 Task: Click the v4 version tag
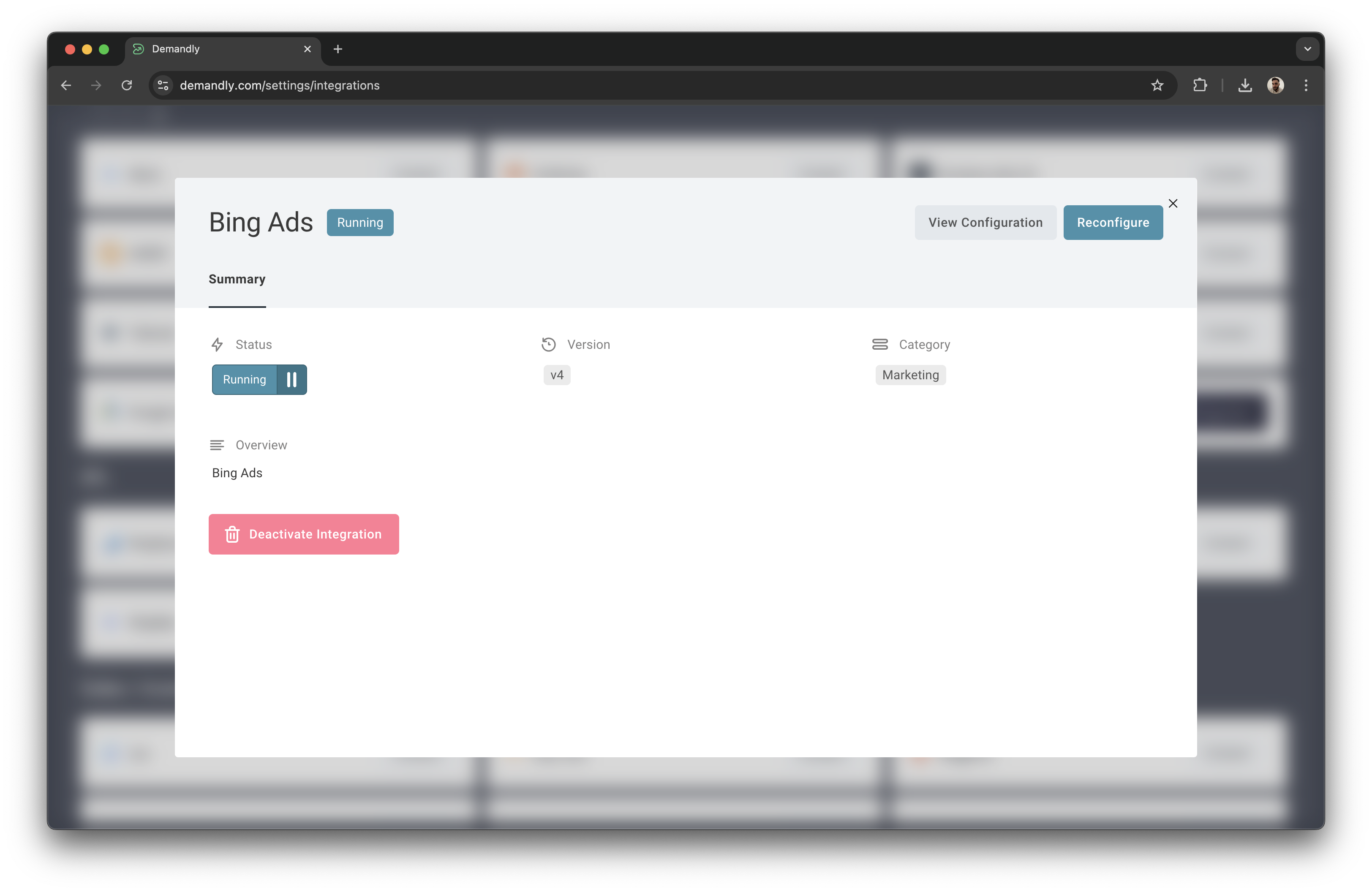point(556,375)
